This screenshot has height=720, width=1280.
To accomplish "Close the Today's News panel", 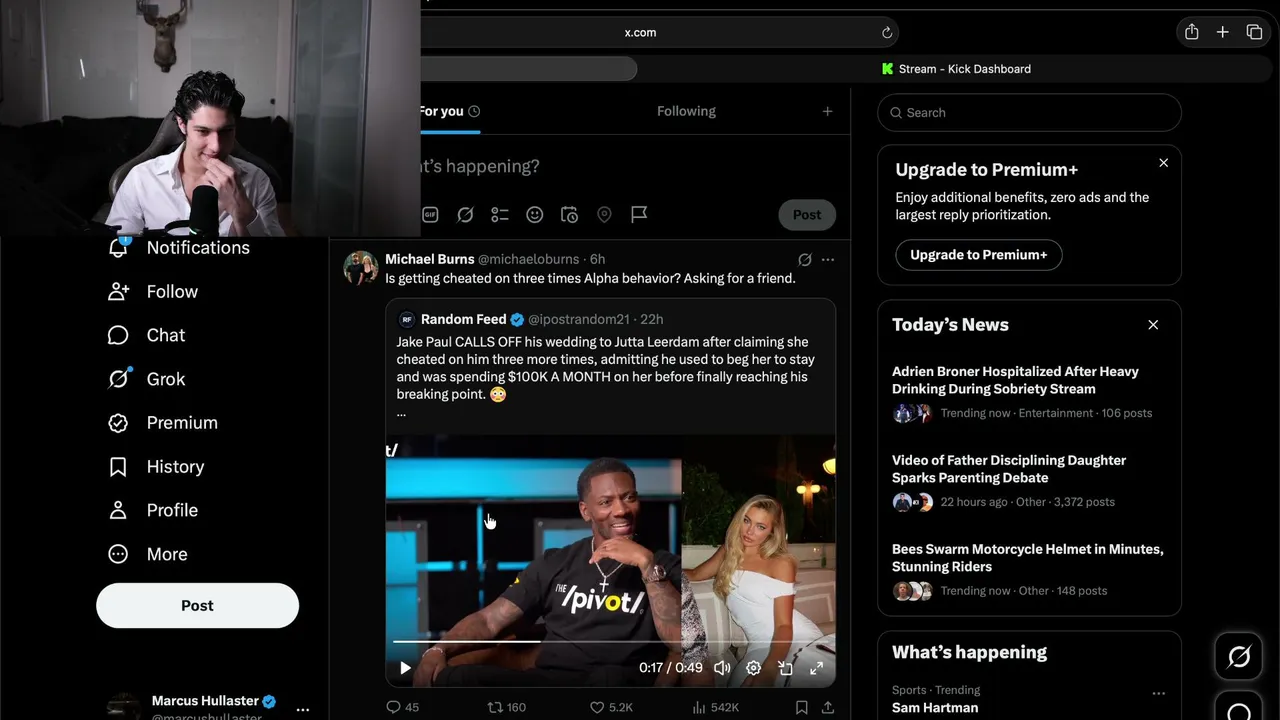I will click(1153, 325).
